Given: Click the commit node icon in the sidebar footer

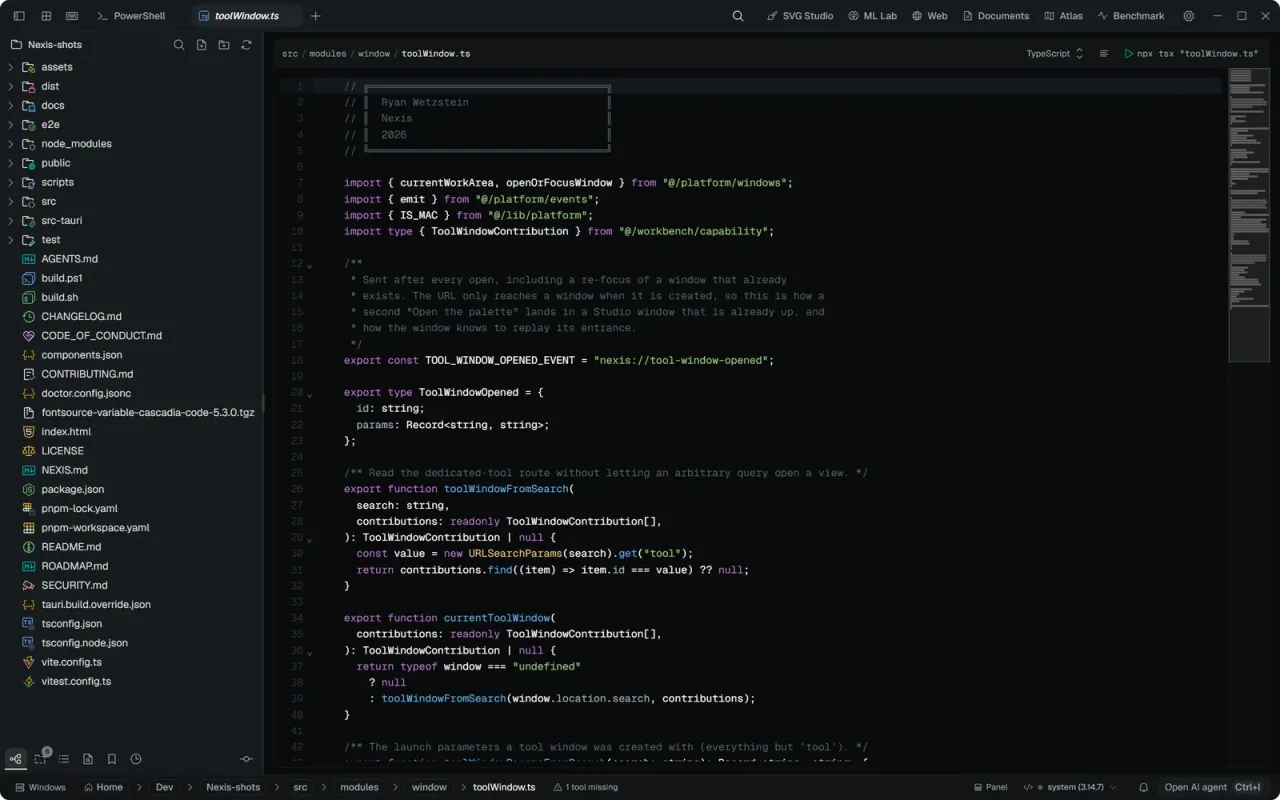Looking at the screenshot, I should click(246, 759).
